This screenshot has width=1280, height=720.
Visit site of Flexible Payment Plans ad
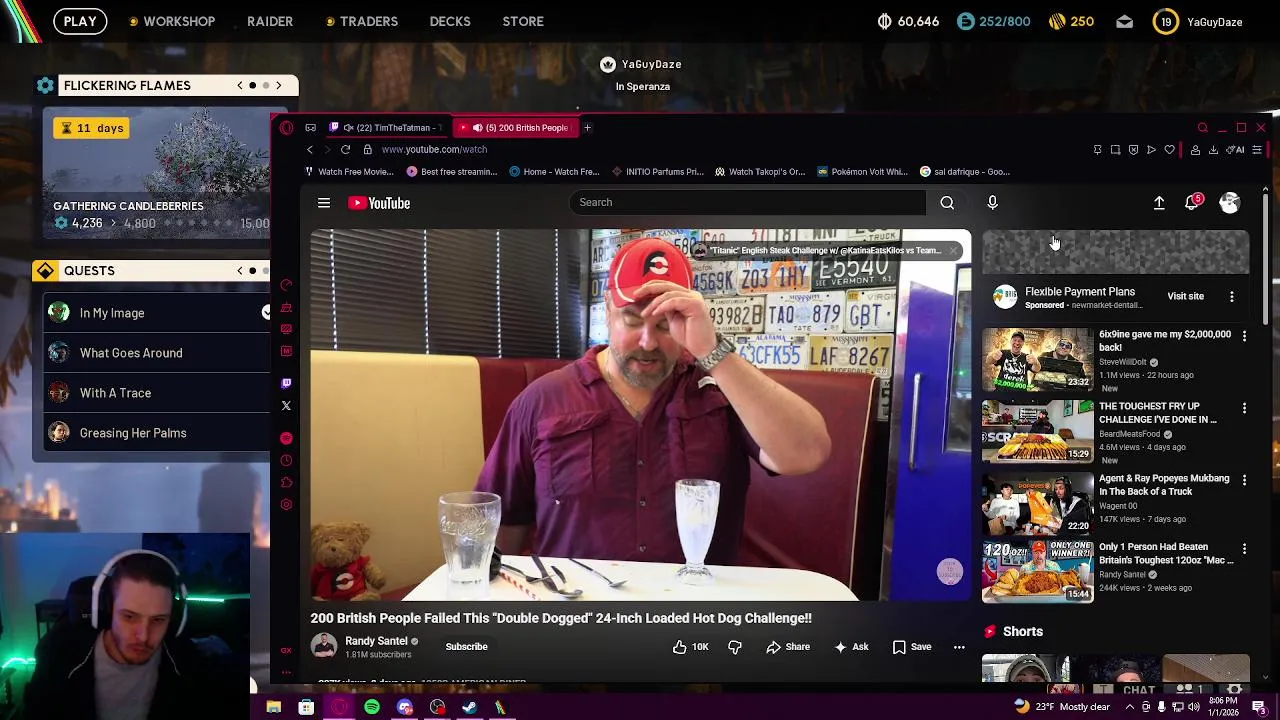1185,297
